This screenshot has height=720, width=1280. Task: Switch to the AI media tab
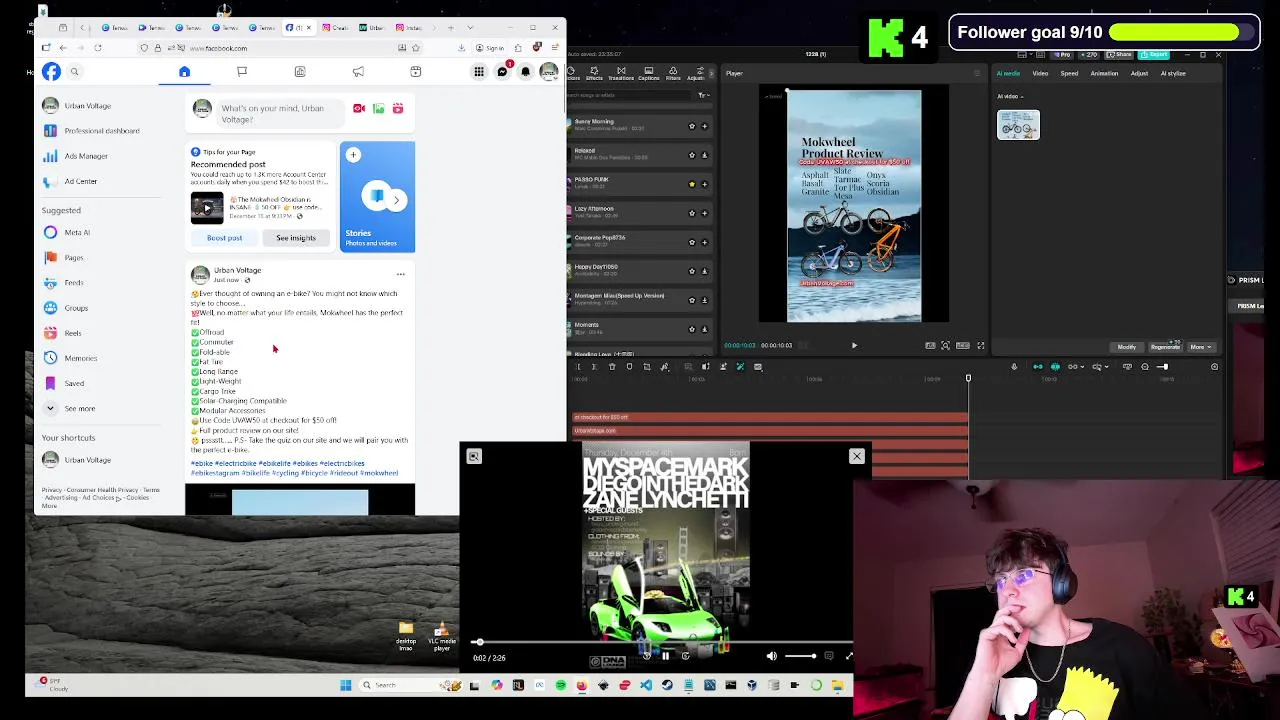(x=1008, y=73)
